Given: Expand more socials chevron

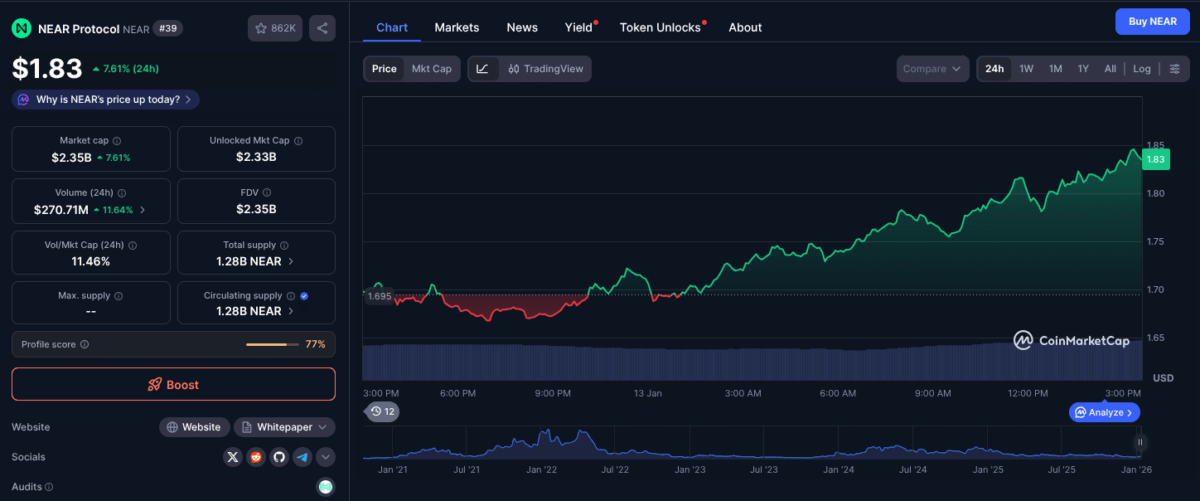Looking at the screenshot, I should tap(325, 457).
